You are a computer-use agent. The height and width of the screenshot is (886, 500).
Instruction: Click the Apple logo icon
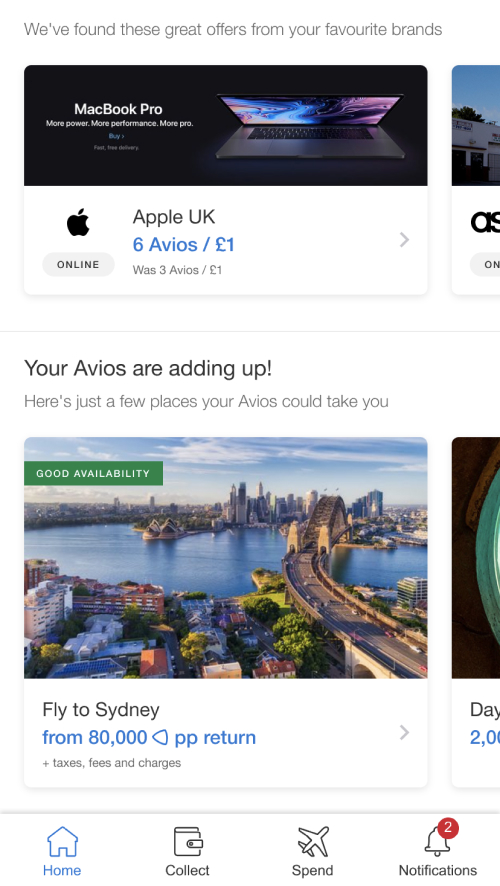[78, 222]
